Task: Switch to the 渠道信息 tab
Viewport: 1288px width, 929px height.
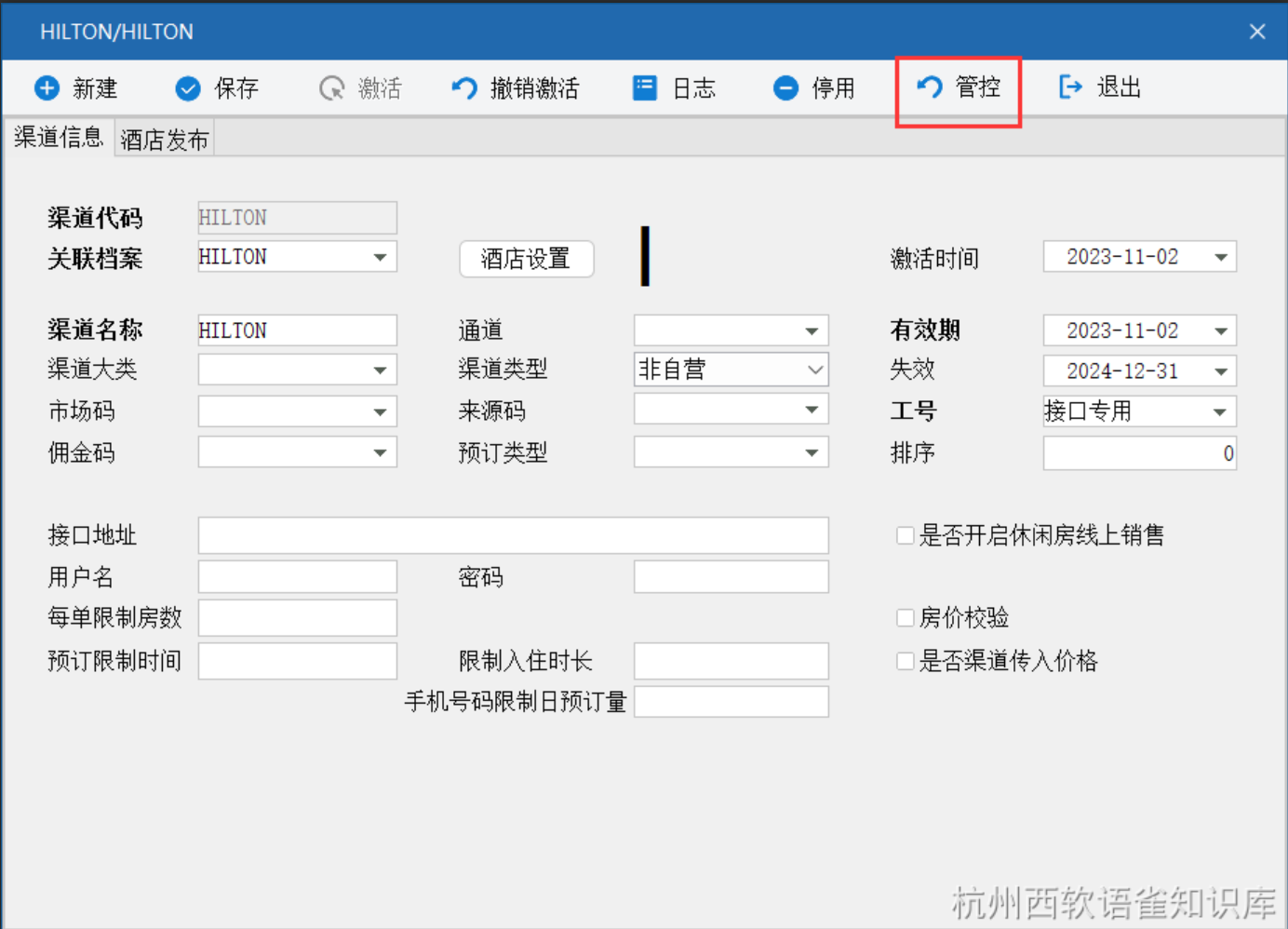Action: click(x=58, y=138)
